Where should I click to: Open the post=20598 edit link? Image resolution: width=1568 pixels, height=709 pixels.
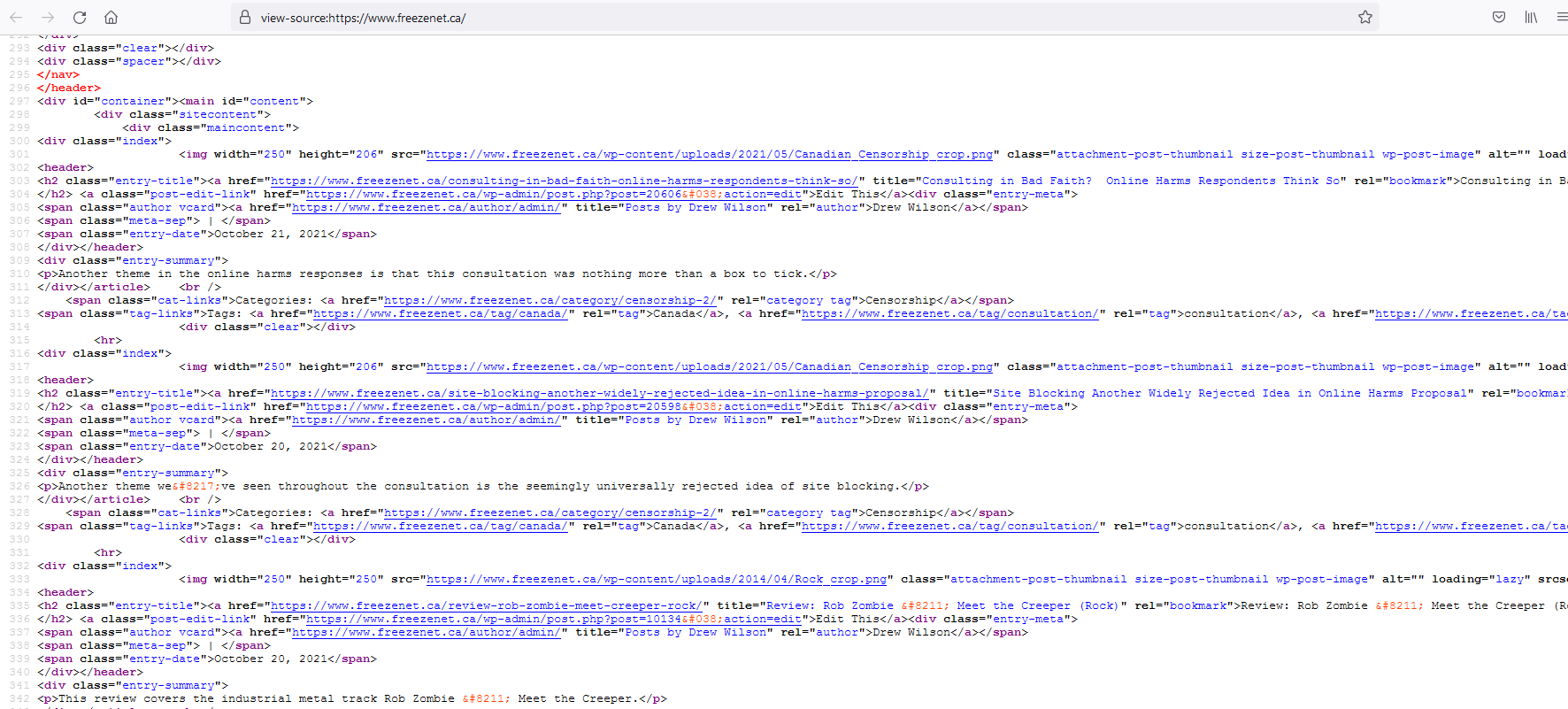(x=554, y=406)
